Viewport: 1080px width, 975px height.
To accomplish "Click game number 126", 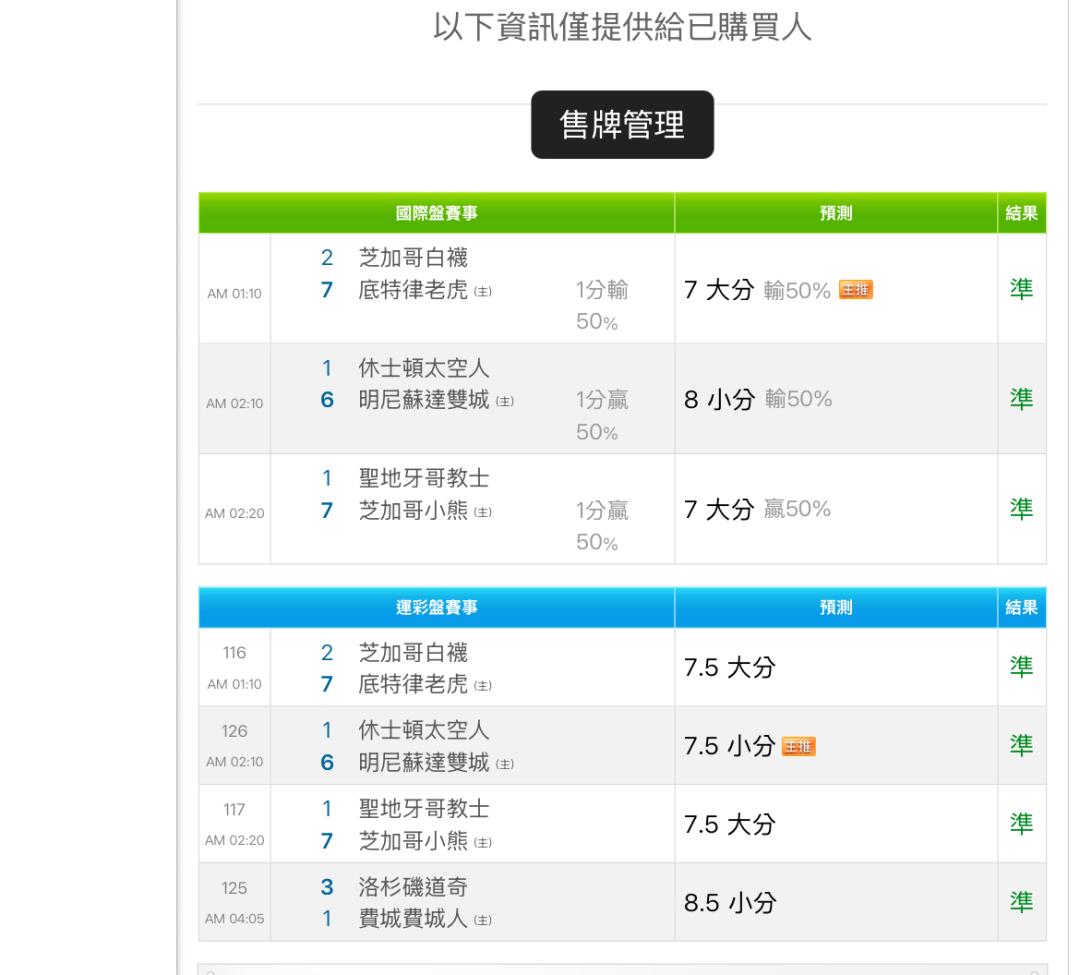I will [234, 731].
